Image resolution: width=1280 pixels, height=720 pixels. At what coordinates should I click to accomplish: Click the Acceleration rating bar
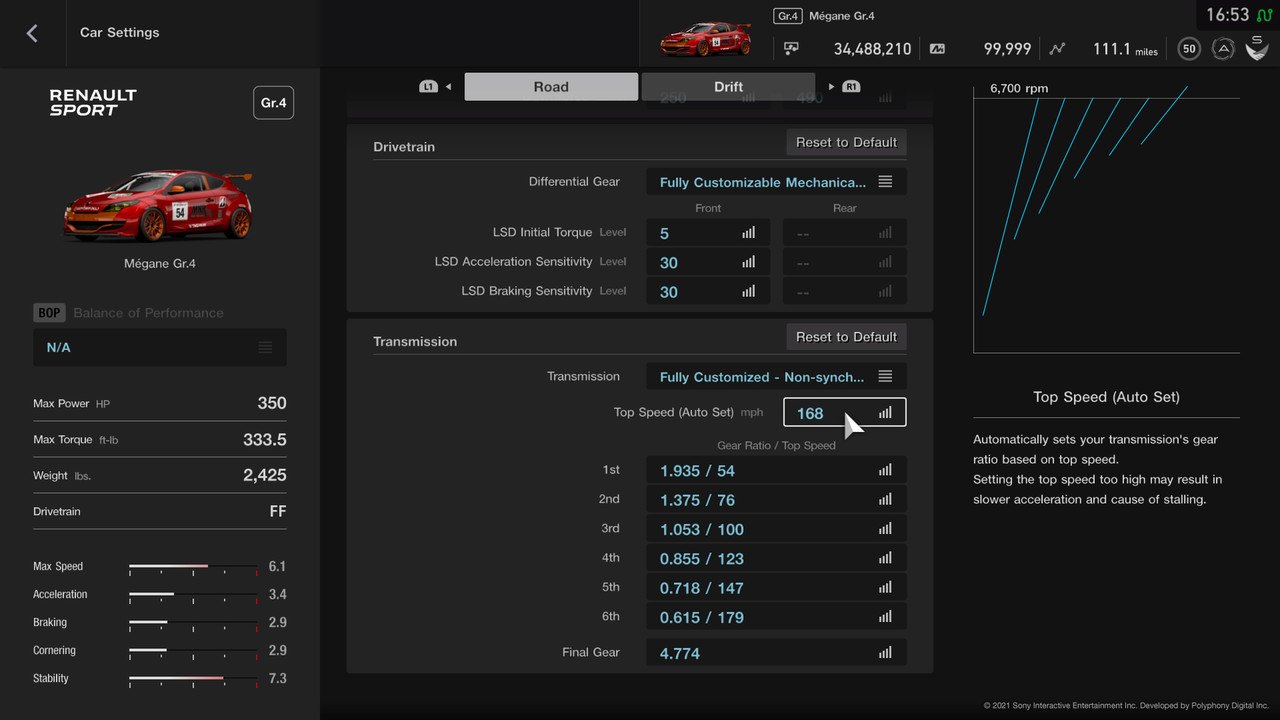193,595
